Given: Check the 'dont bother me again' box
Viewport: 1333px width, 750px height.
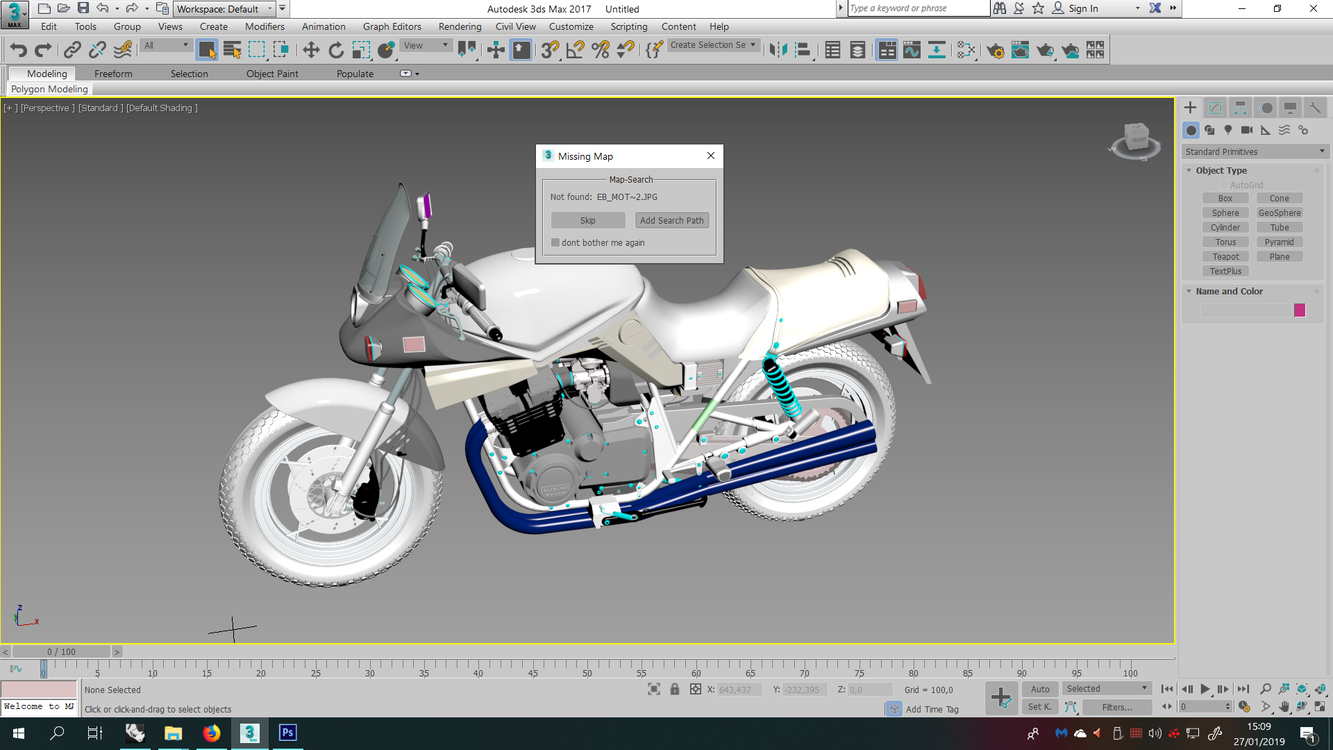Looking at the screenshot, I should (556, 243).
